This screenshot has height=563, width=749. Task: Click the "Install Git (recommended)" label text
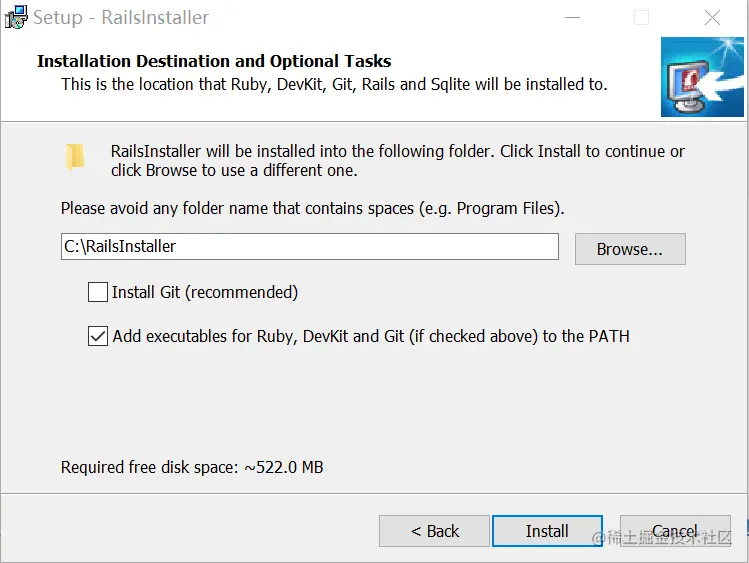click(205, 292)
